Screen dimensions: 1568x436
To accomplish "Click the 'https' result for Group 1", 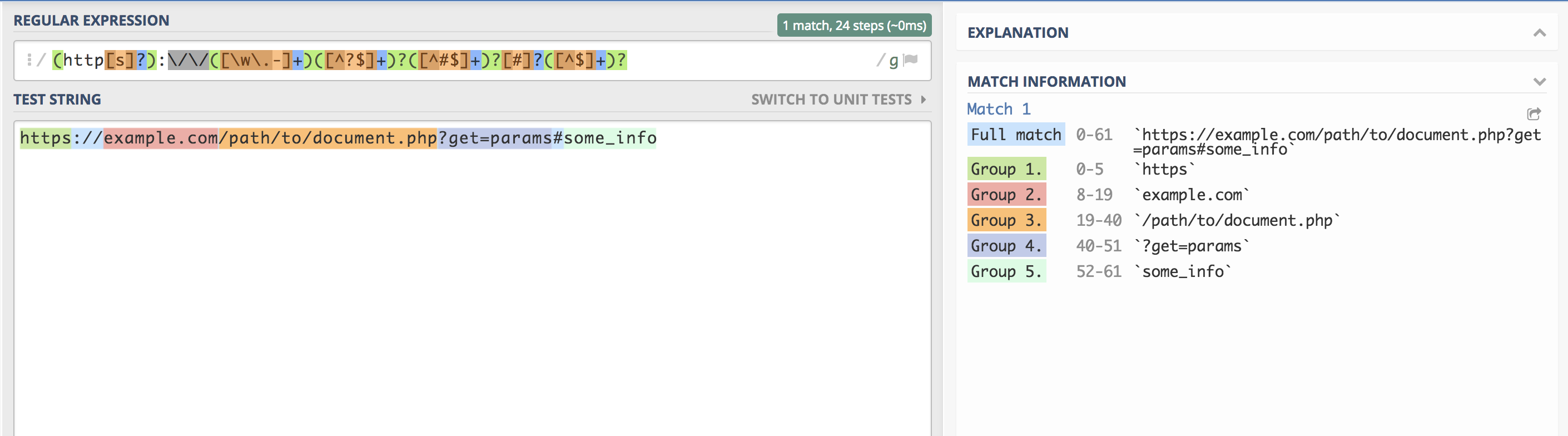I will 1164,169.
